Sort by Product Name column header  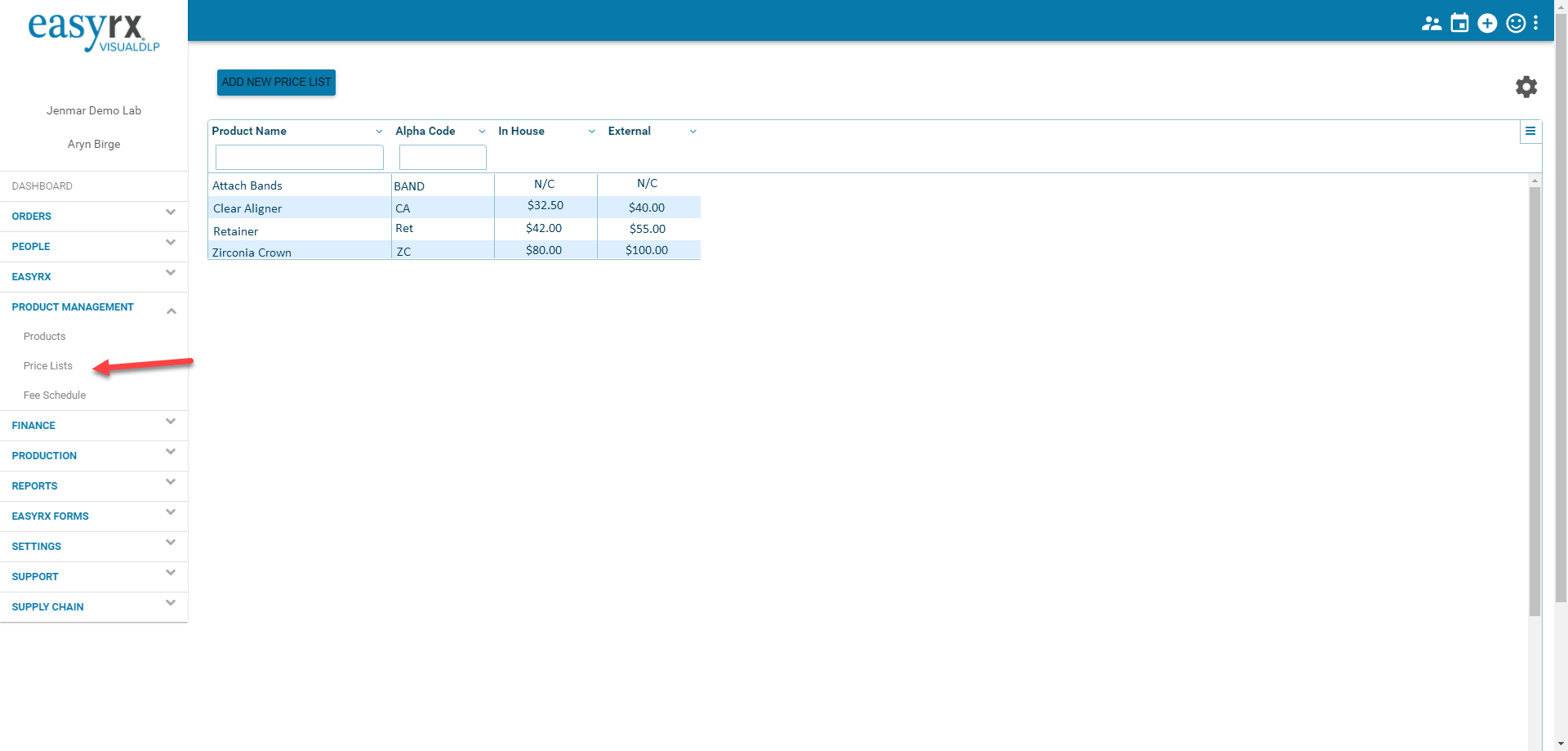[249, 132]
